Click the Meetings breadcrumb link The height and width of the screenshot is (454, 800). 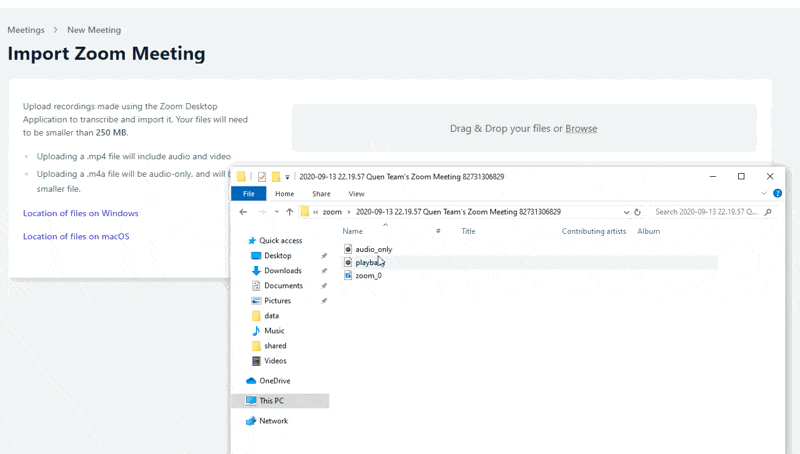(26, 30)
